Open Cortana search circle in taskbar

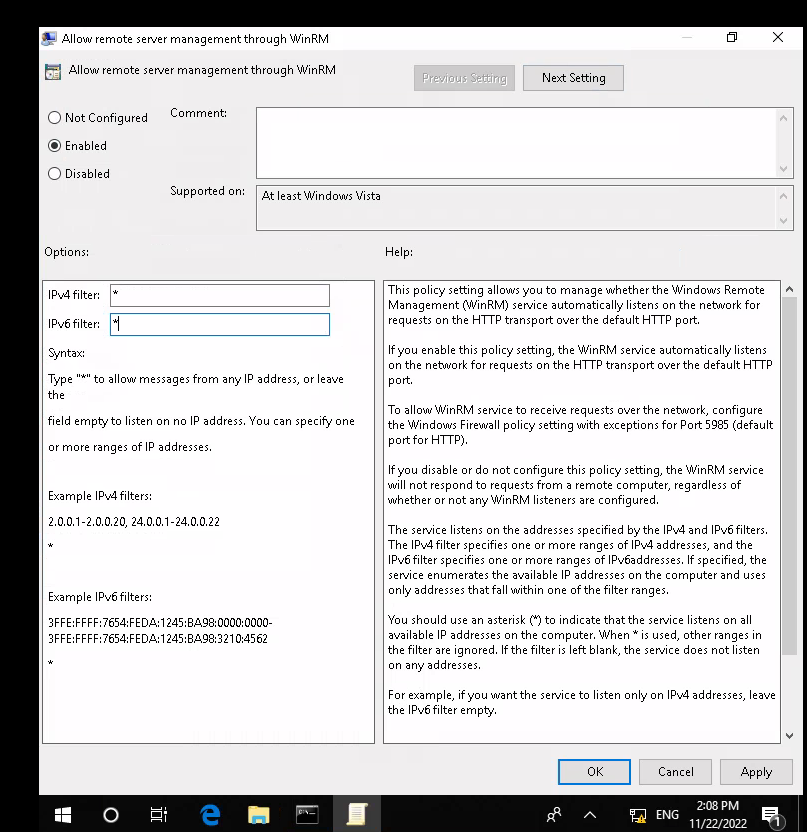point(110,814)
